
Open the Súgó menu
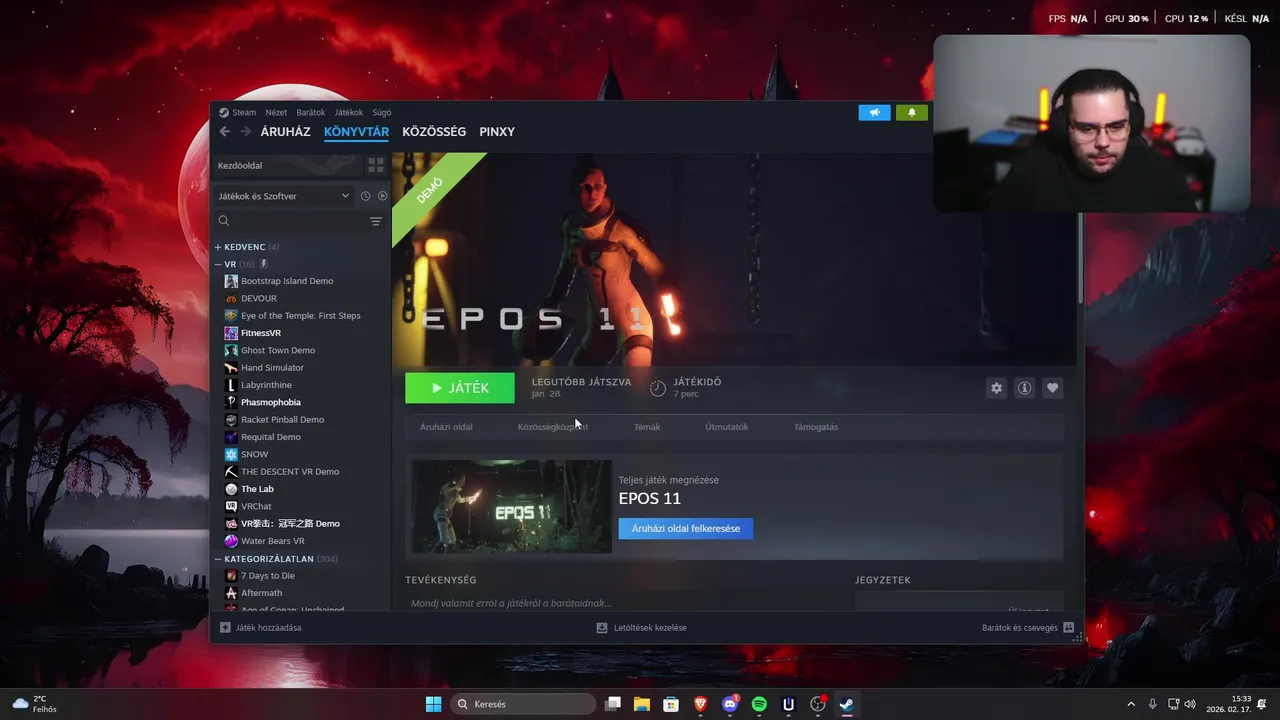[382, 112]
